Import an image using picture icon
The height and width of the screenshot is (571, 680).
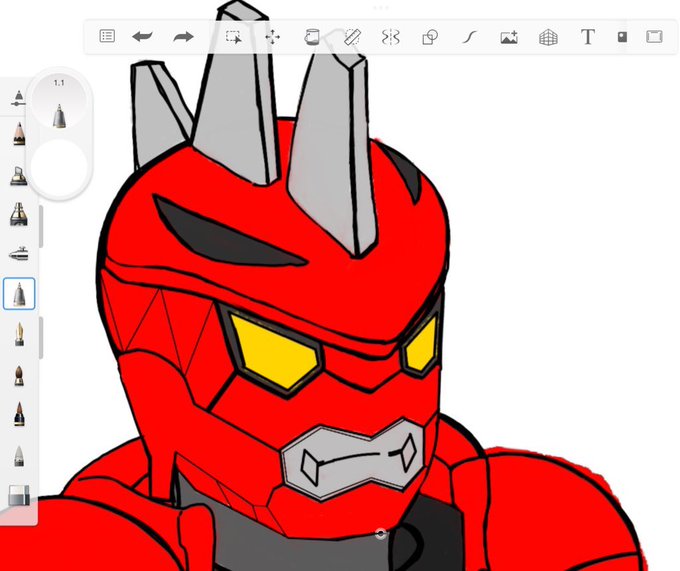(x=509, y=37)
